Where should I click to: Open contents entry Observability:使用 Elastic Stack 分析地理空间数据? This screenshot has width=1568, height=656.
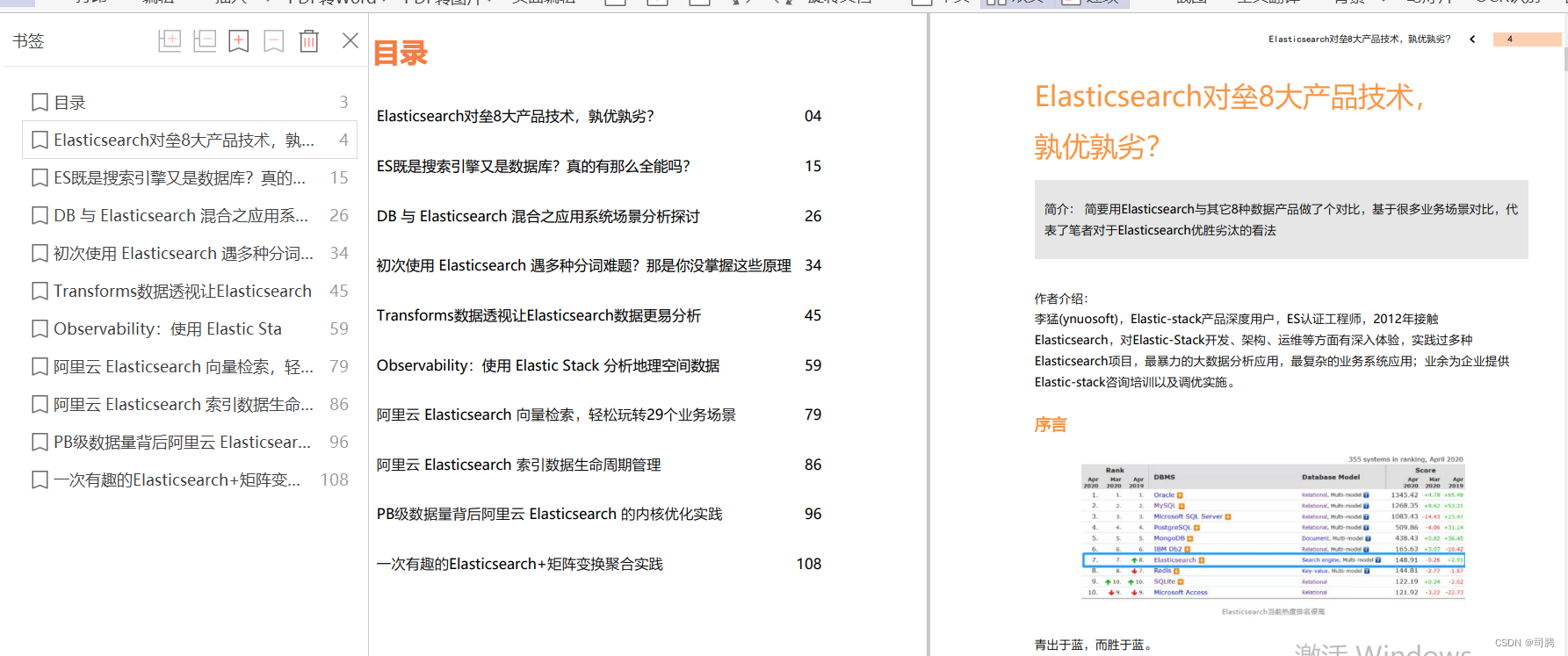[x=548, y=365]
